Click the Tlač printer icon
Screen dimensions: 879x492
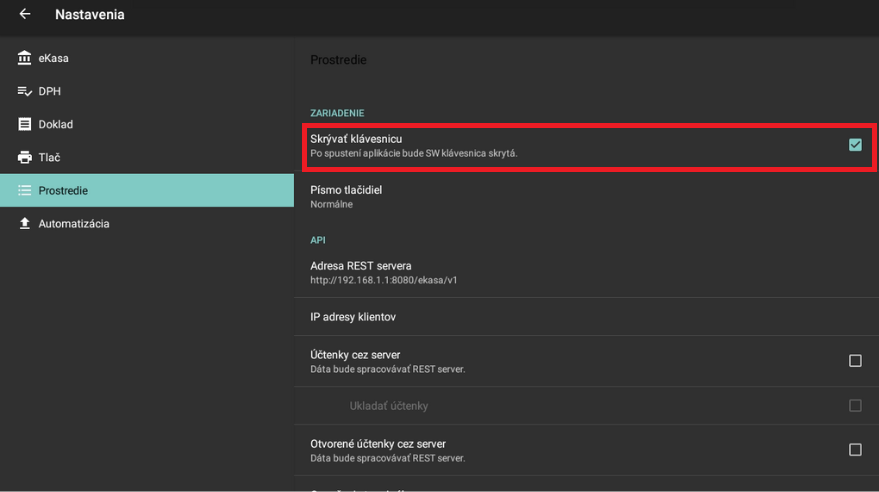point(25,157)
